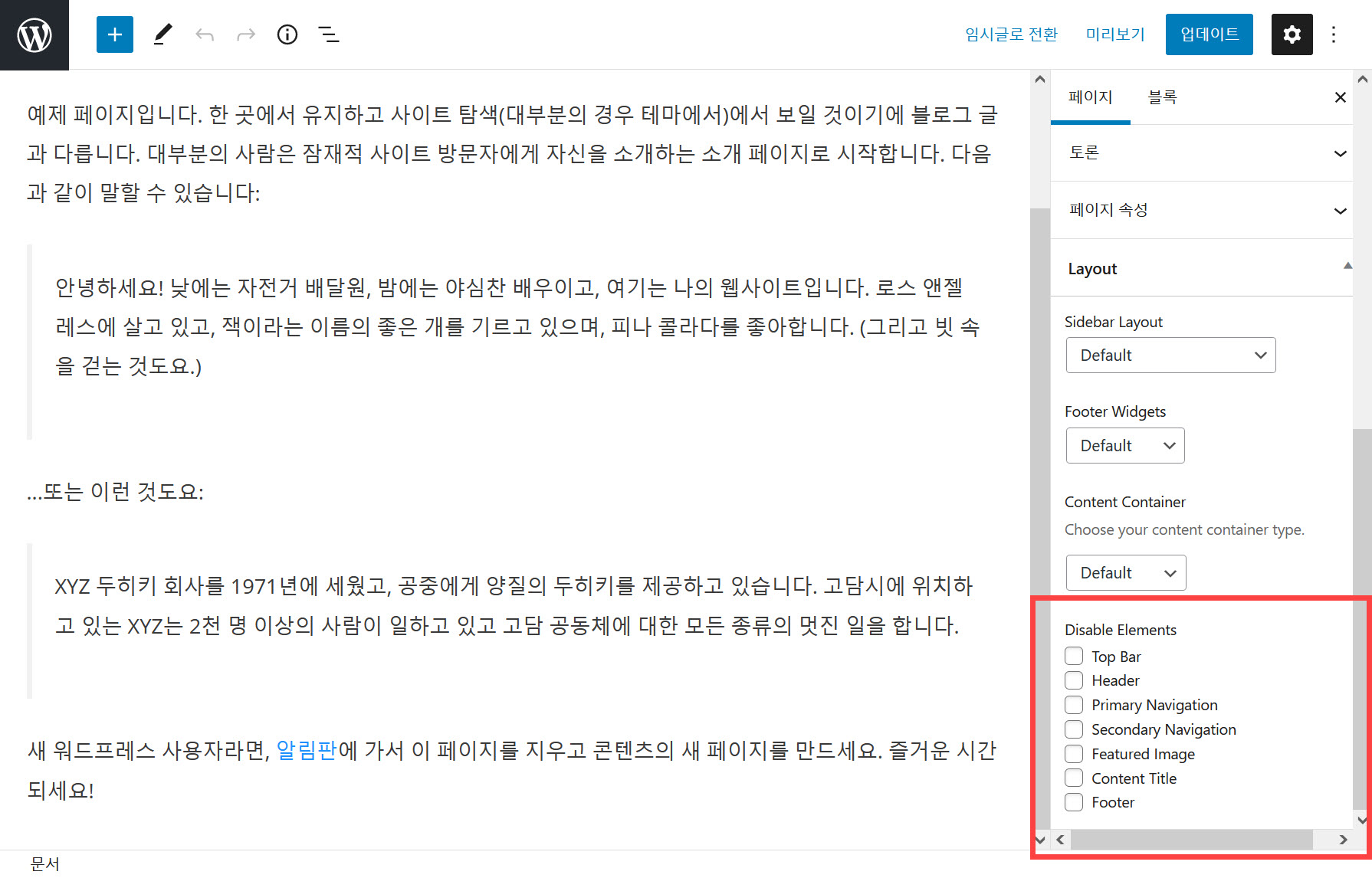Check the Footer disable option
The width and height of the screenshot is (1372, 878).
[1074, 802]
